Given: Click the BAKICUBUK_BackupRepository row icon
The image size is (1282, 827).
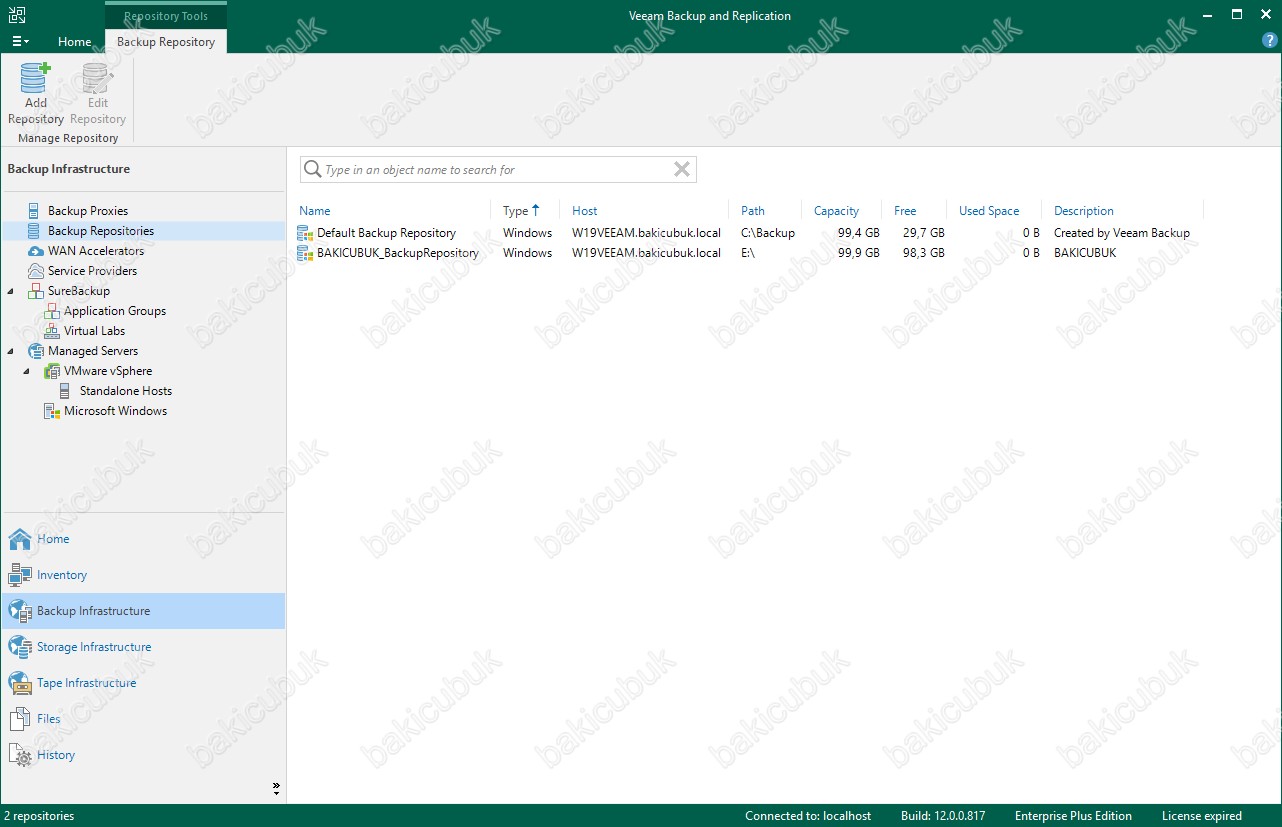Looking at the screenshot, I should (x=305, y=253).
